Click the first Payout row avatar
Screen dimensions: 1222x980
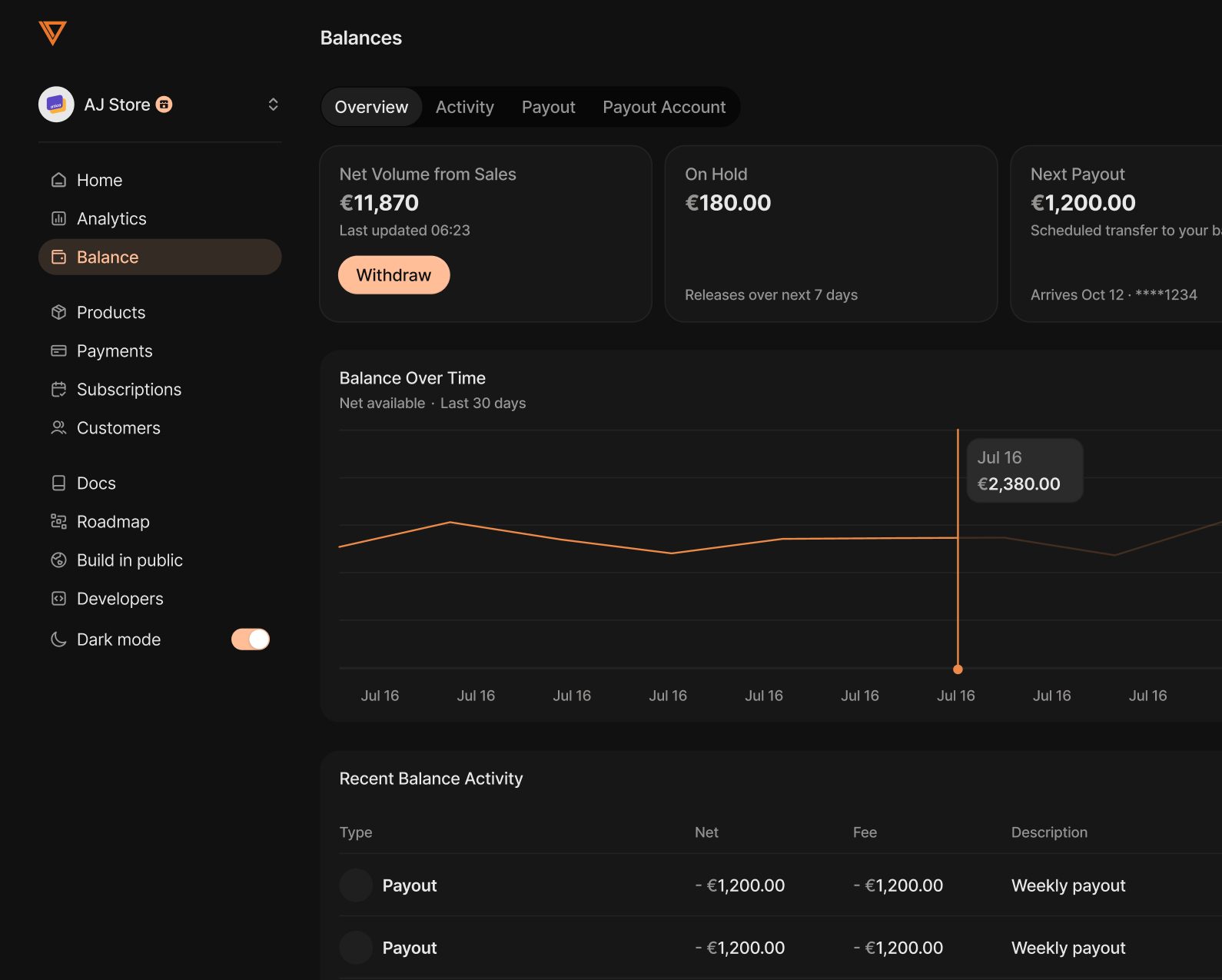(x=356, y=885)
